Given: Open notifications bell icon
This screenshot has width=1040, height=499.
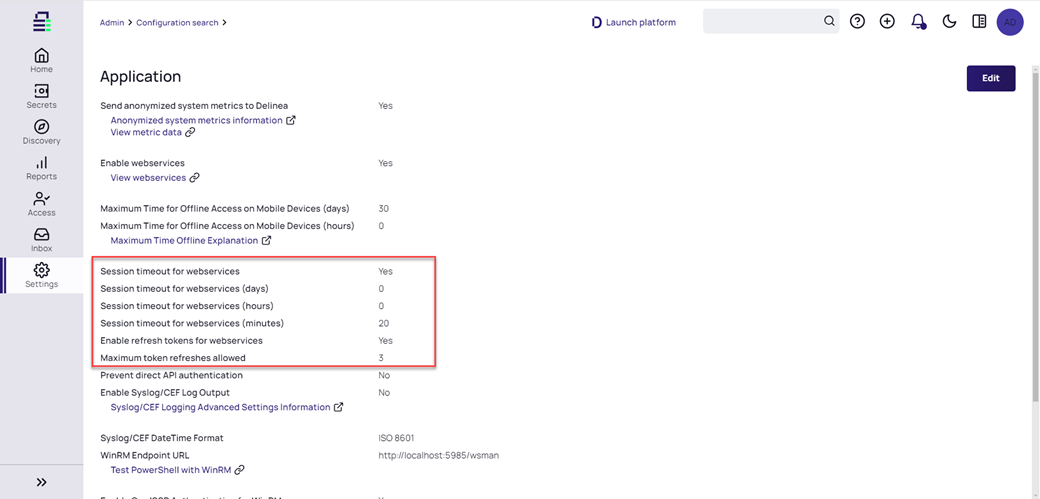Looking at the screenshot, I should point(918,22).
